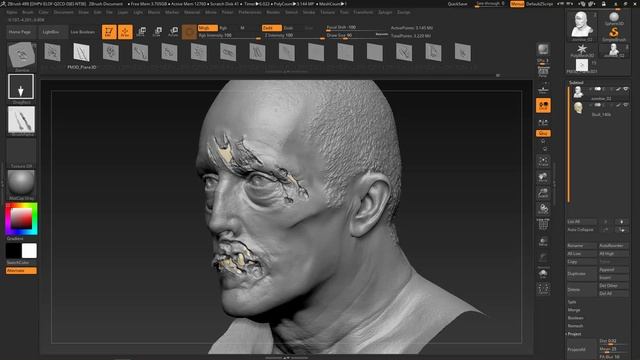The image size is (640, 360).
Task: Click the select-up arrow next to List All
Action: click(x=605, y=222)
